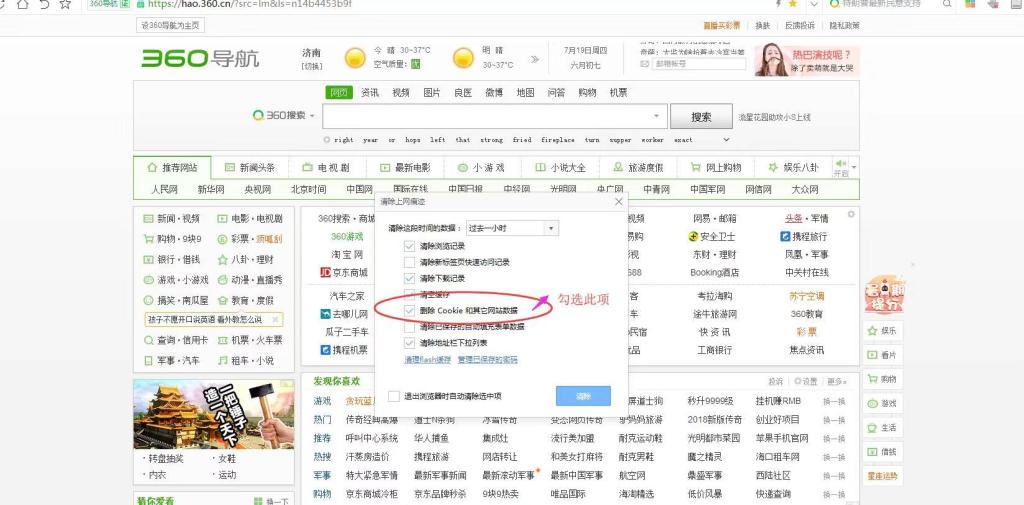Switch to the 网上购物 tab
1024x505 pixels.
pos(716,168)
